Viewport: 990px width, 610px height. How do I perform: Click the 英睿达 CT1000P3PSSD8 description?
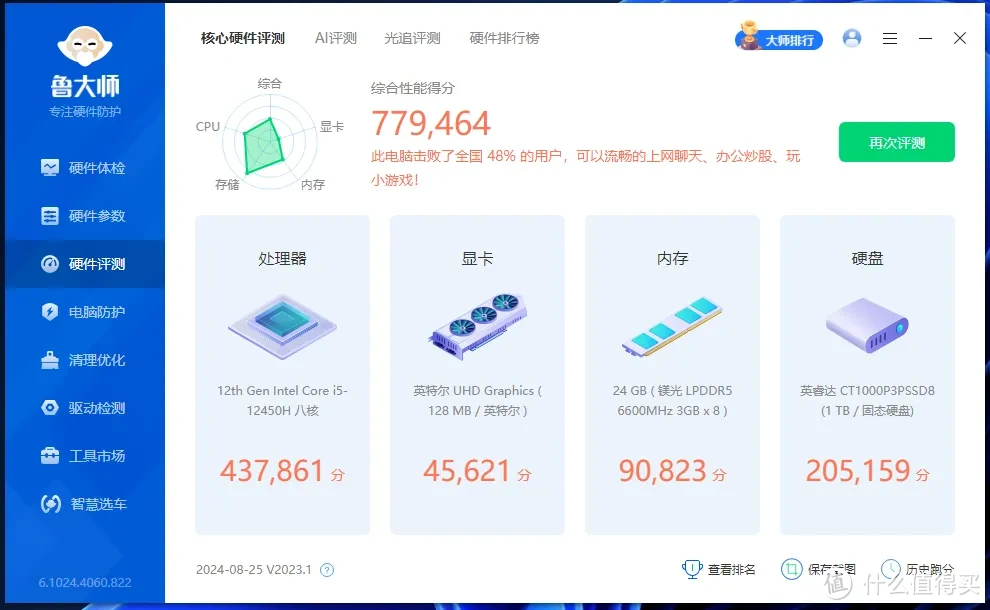tap(867, 400)
